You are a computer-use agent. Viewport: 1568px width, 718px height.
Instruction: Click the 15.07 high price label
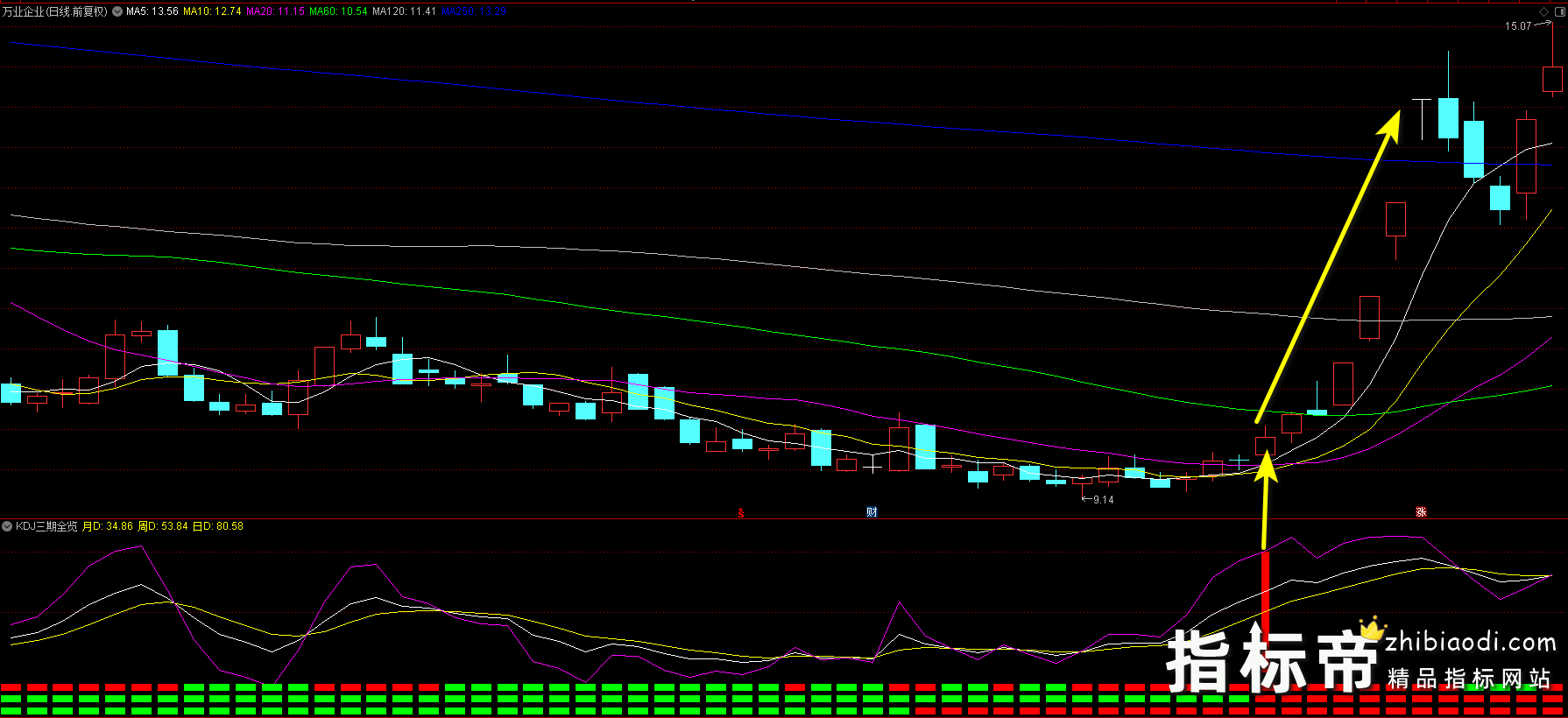(x=1518, y=26)
